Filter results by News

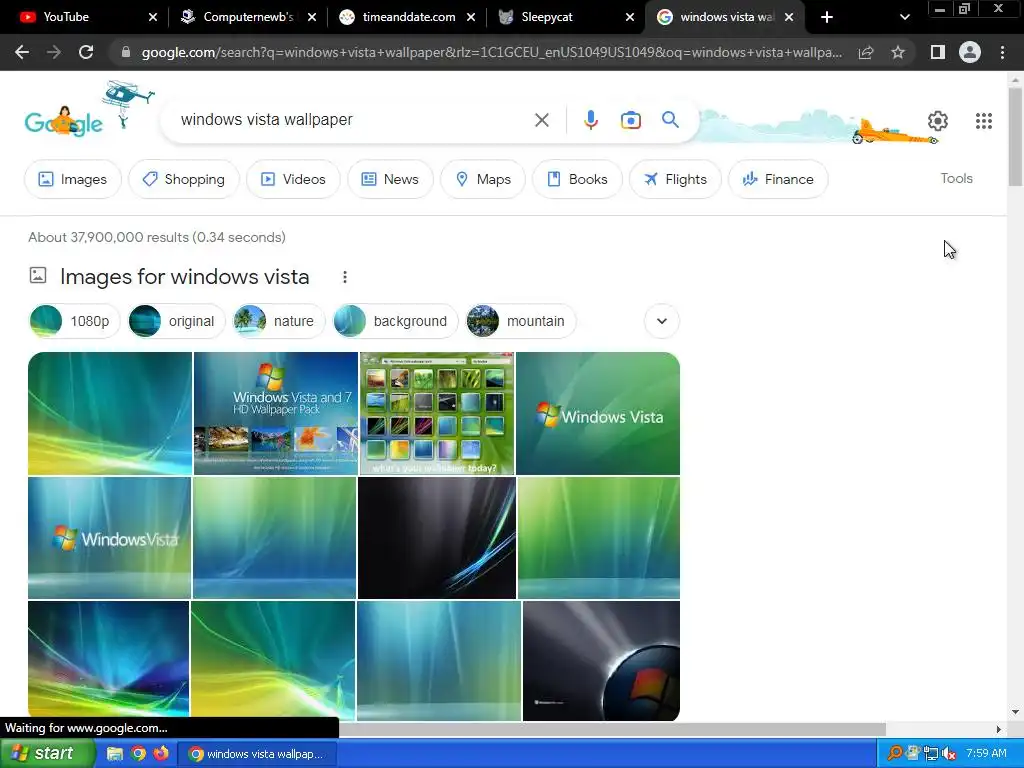tap(390, 179)
